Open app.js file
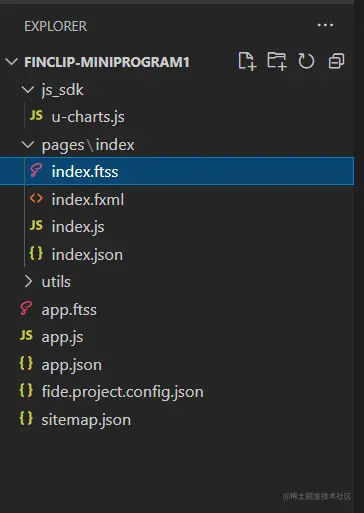This screenshot has width=364, height=513. (62, 337)
